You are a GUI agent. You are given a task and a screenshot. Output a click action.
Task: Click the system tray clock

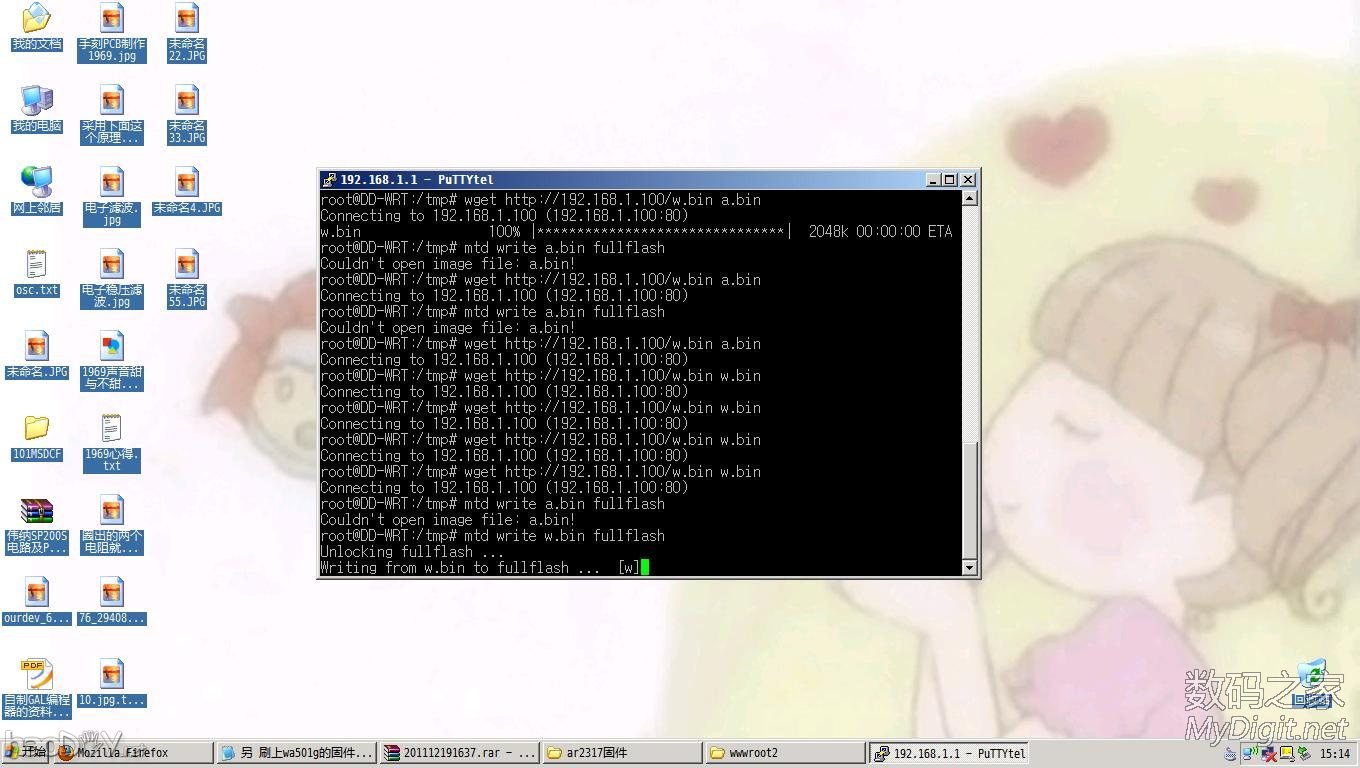coord(1334,754)
